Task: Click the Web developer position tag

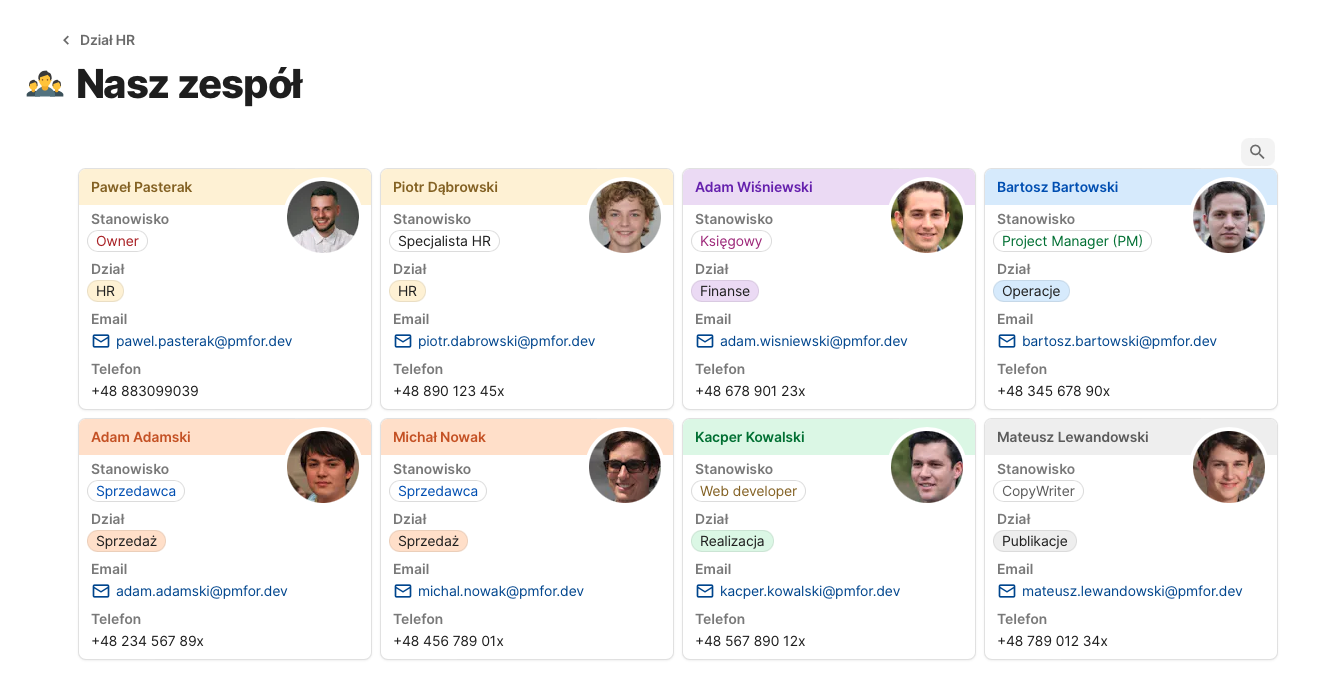Action: [748, 491]
